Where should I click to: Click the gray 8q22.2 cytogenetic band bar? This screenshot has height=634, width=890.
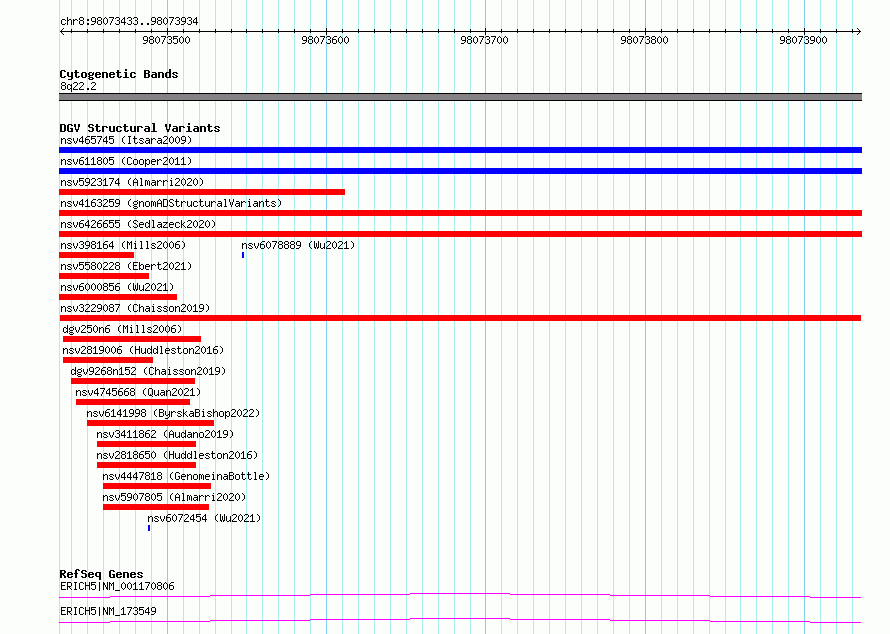point(460,97)
